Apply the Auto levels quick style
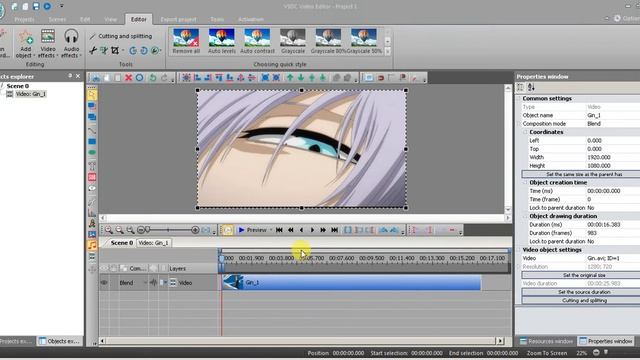 222,41
